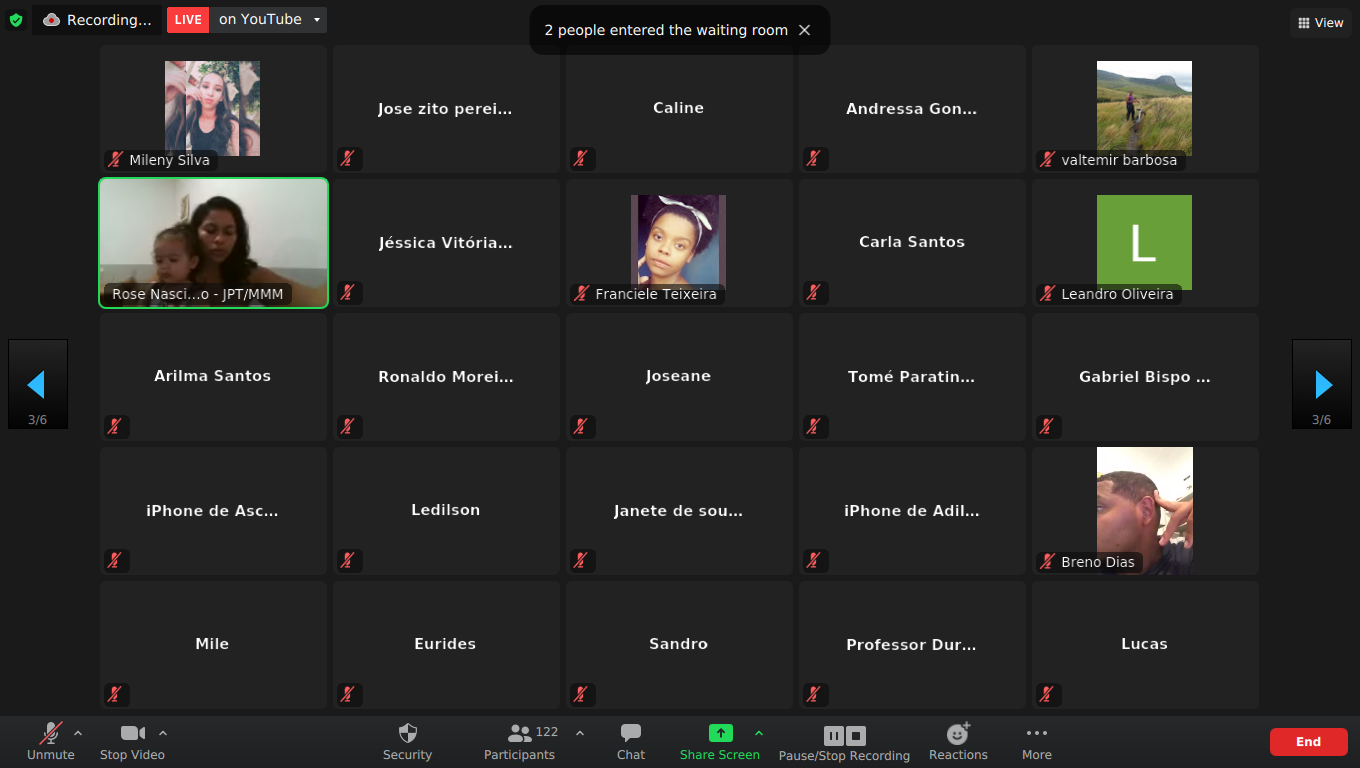The width and height of the screenshot is (1360, 768).
Task: Expand share screen options arrow
Action: coord(759,733)
